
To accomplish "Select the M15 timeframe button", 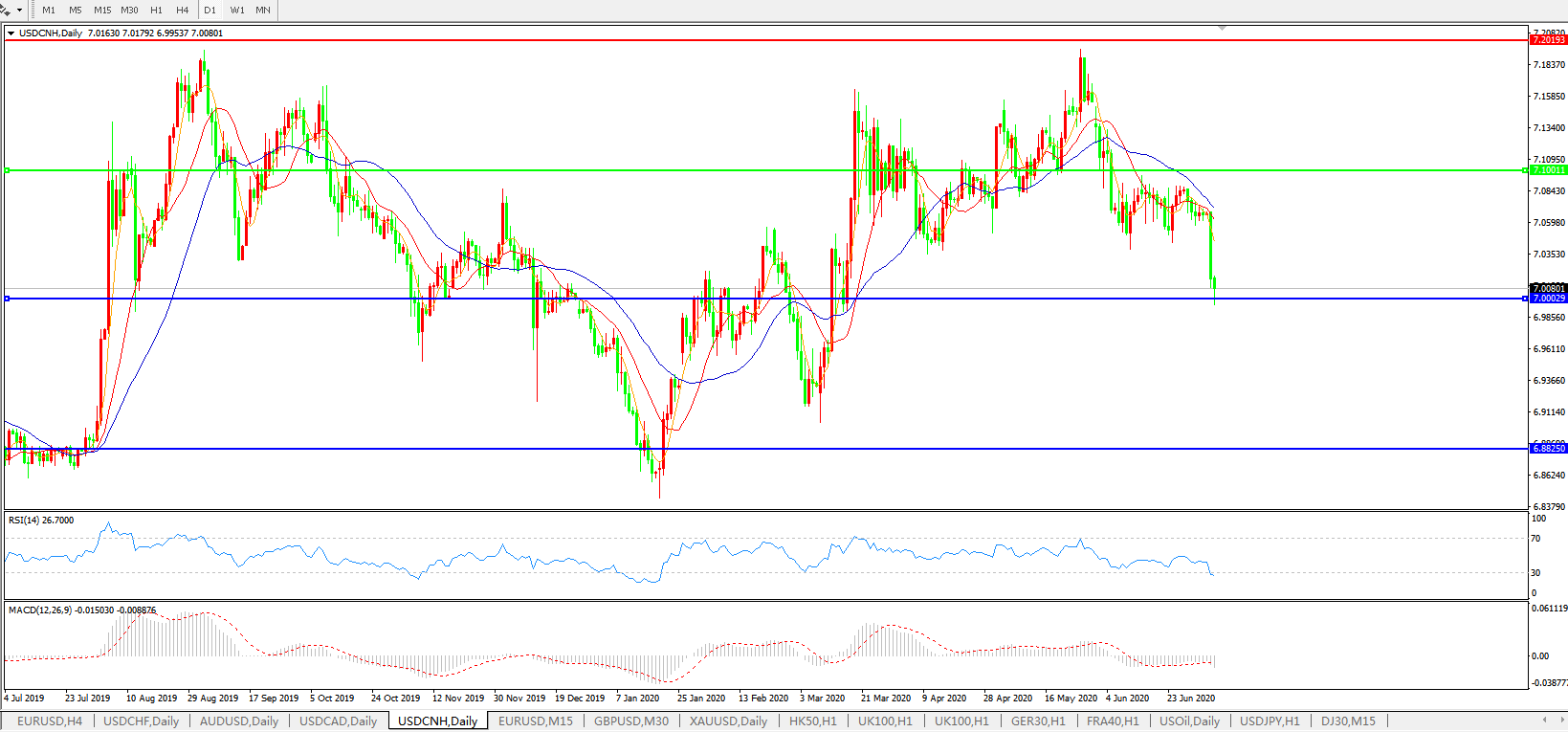I will (102, 10).
